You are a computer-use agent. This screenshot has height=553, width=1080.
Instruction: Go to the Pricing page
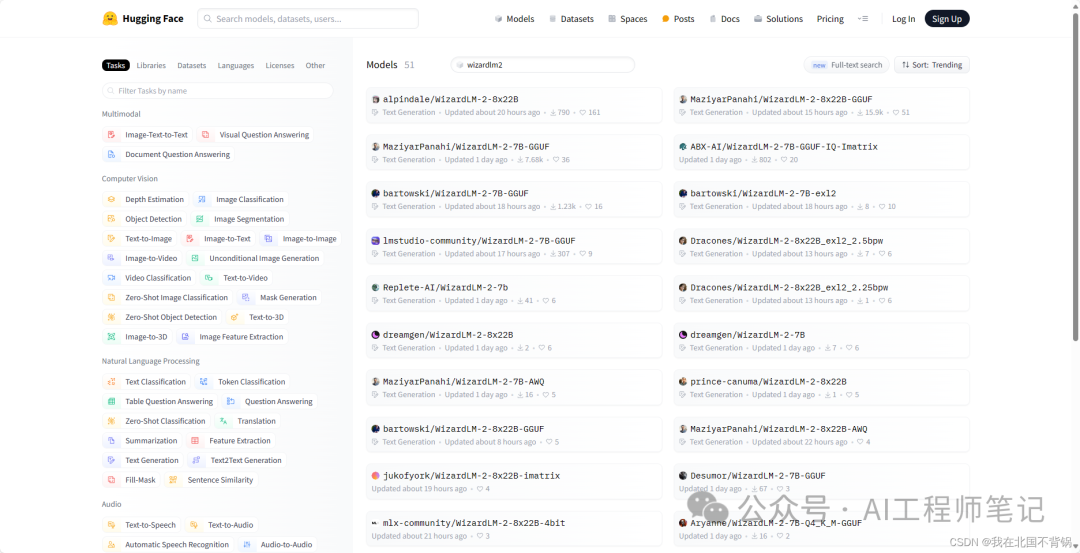click(830, 19)
